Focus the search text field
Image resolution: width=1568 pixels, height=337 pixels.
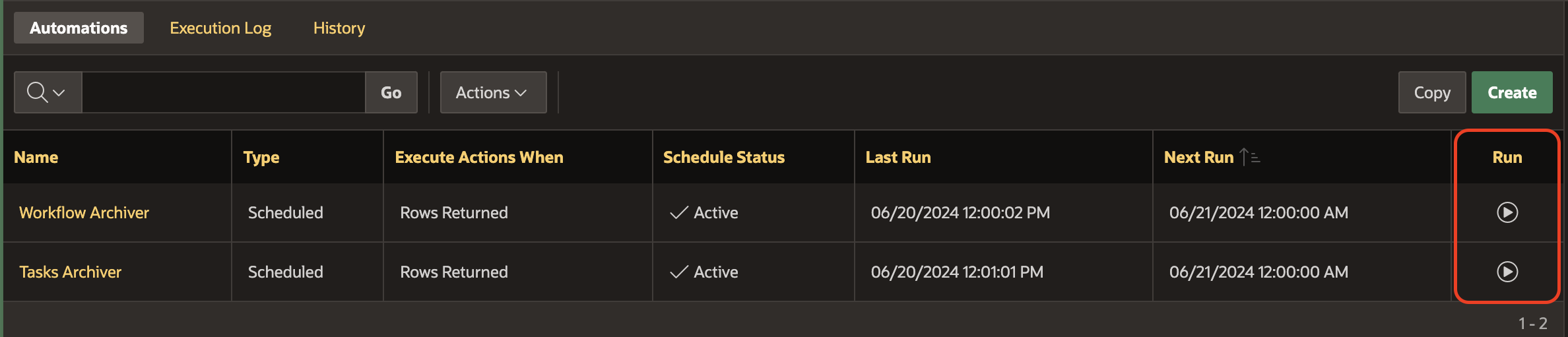[x=223, y=92]
